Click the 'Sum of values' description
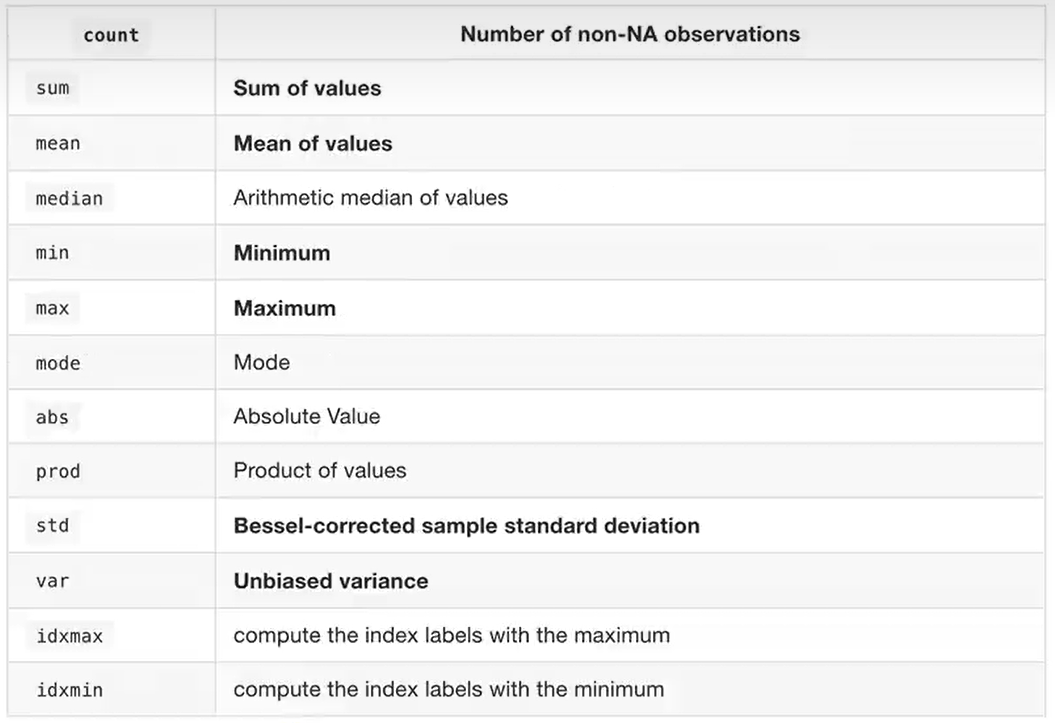Screen dimensions: 1055x723 [x=307, y=88]
